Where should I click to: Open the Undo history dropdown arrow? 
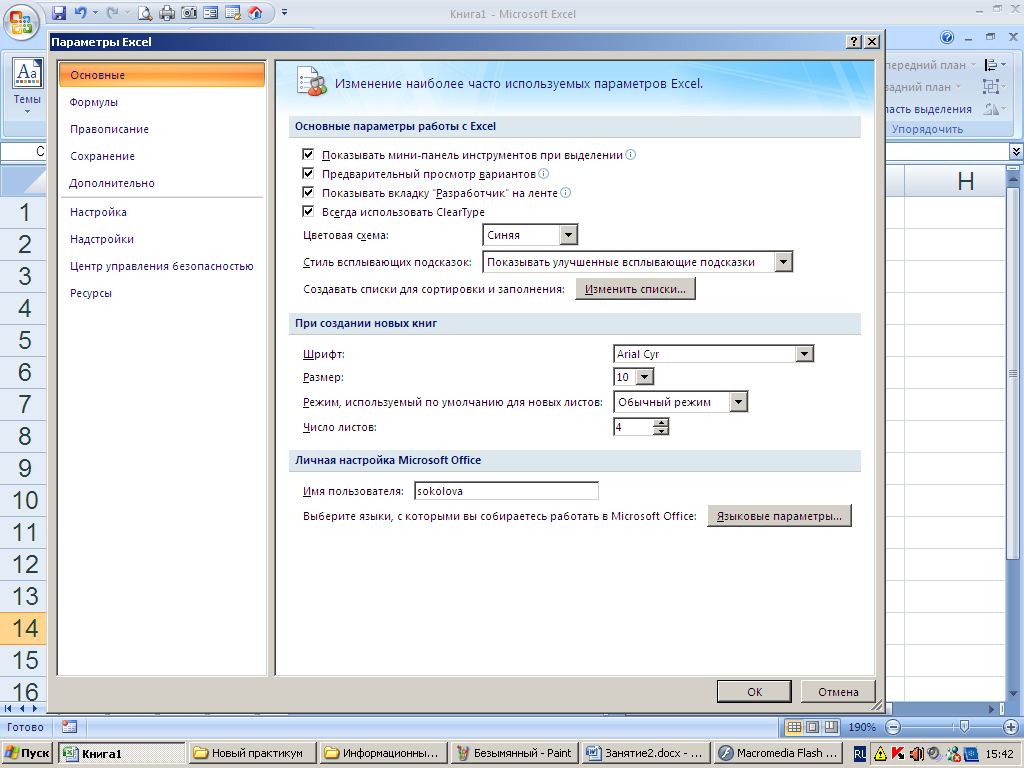coord(95,12)
